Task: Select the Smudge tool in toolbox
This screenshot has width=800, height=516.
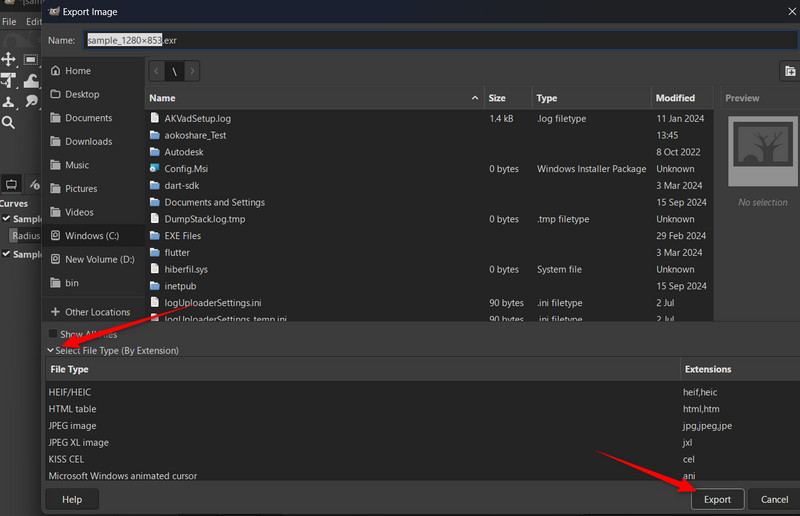Action: (x=31, y=101)
